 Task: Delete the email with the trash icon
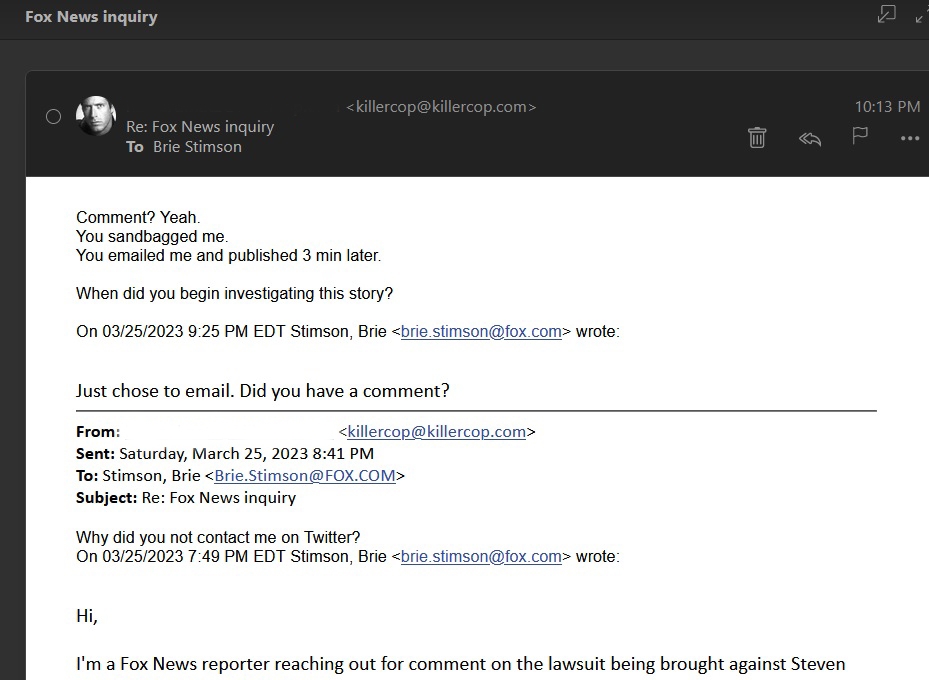pyautogui.click(x=757, y=138)
